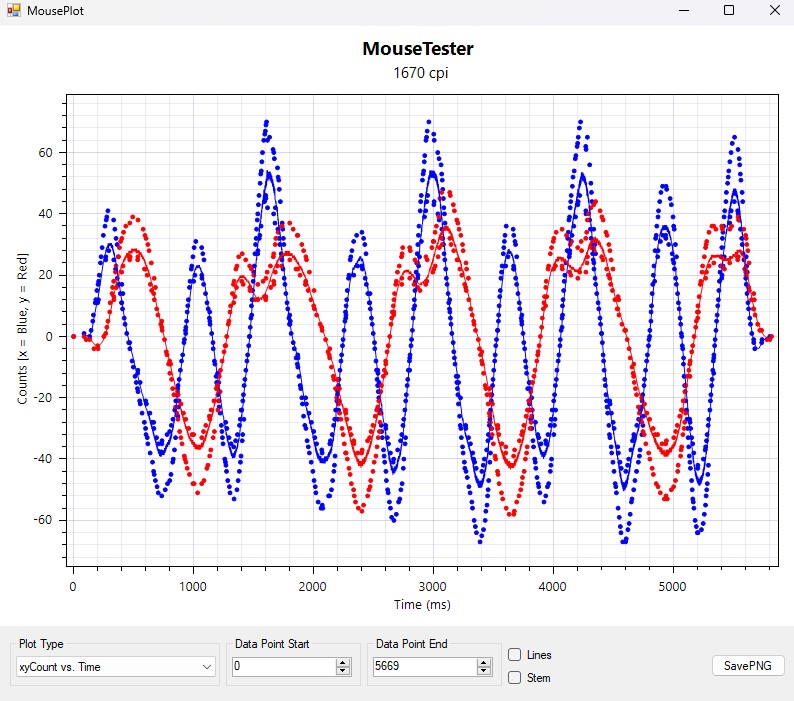Enable the Lines checkbox
794x701 pixels.
point(515,655)
